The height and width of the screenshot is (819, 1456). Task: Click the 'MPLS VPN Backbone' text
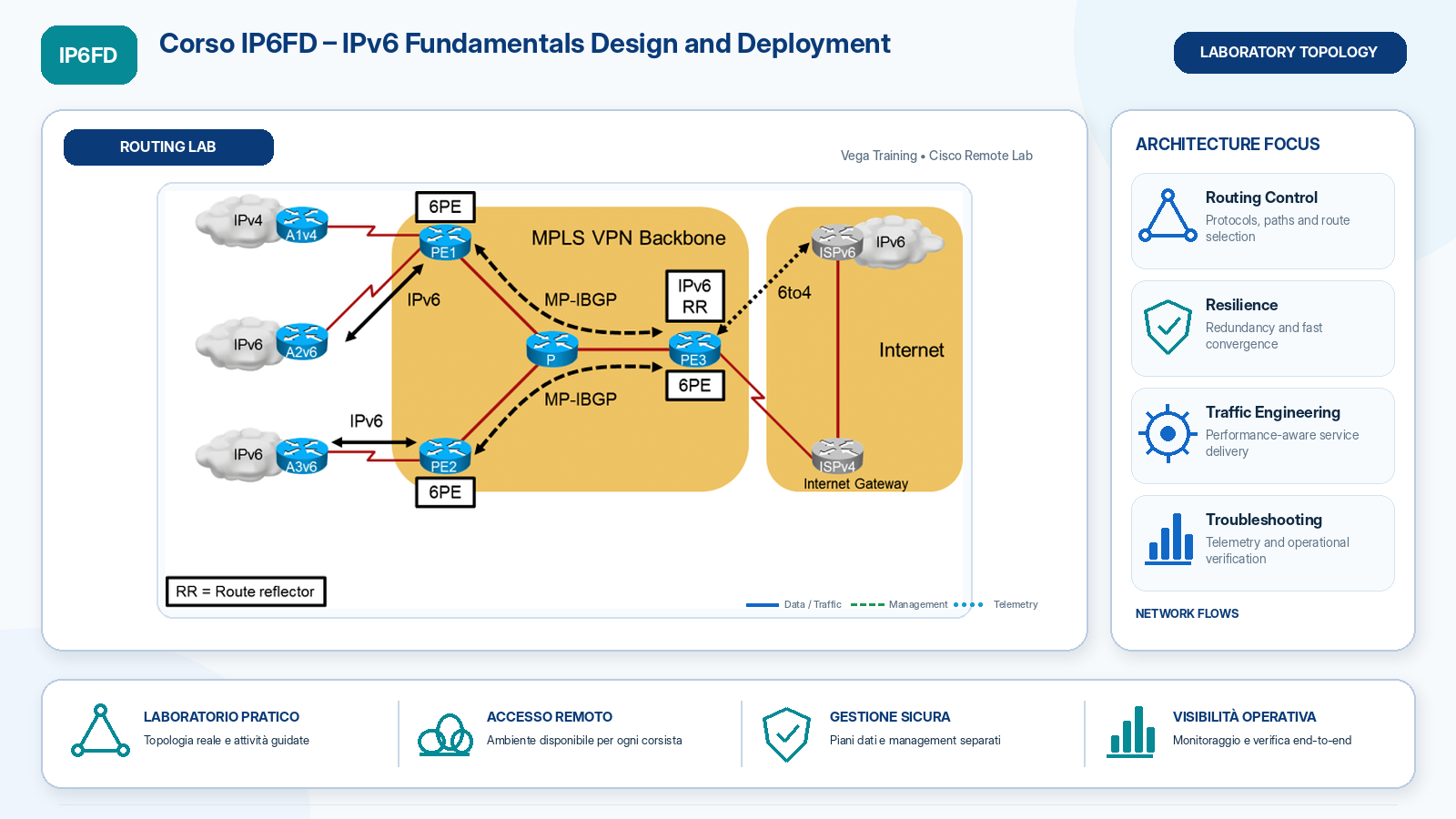click(x=629, y=238)
